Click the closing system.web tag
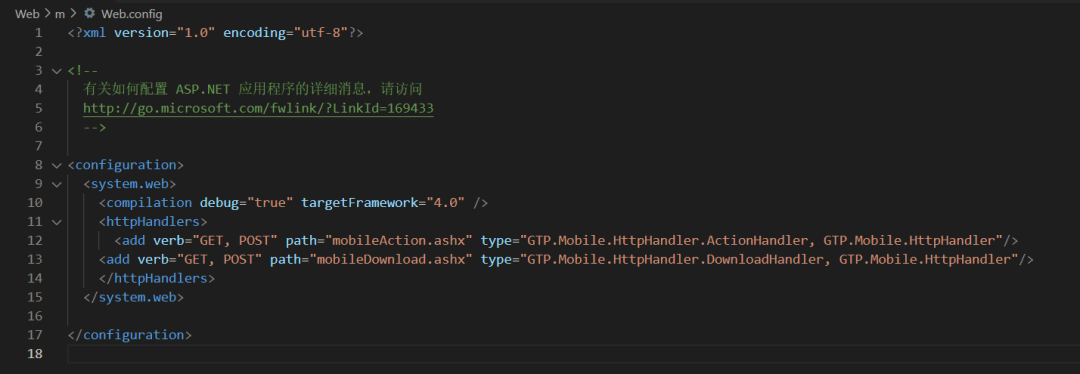The width and height of the screenshot is (1080, 374). pyautogui.click(x=134, y=297)
